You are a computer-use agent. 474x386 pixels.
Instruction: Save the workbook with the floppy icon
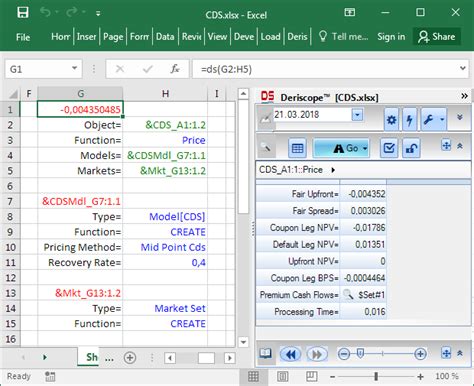[x=23, y=13]
